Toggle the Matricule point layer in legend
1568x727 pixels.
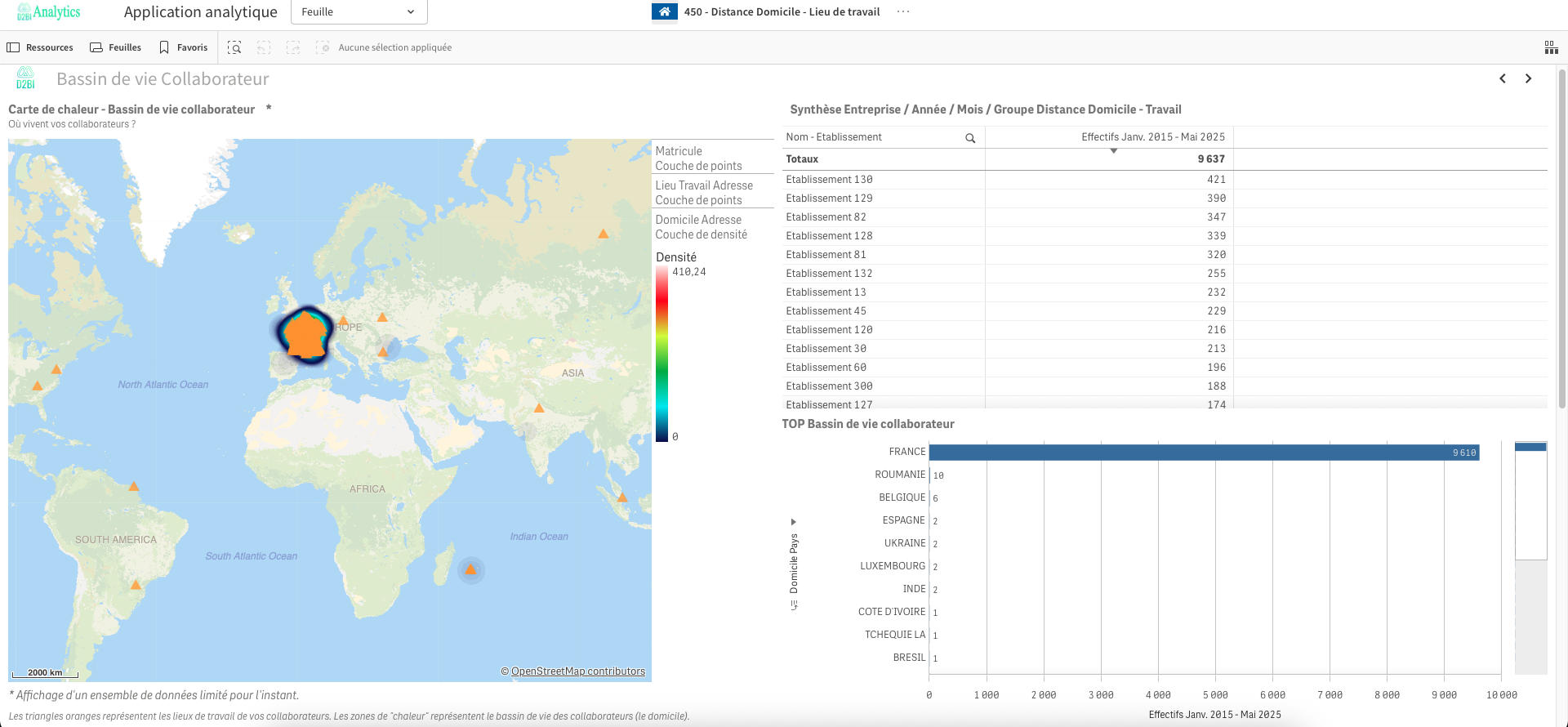pos(698,158)
